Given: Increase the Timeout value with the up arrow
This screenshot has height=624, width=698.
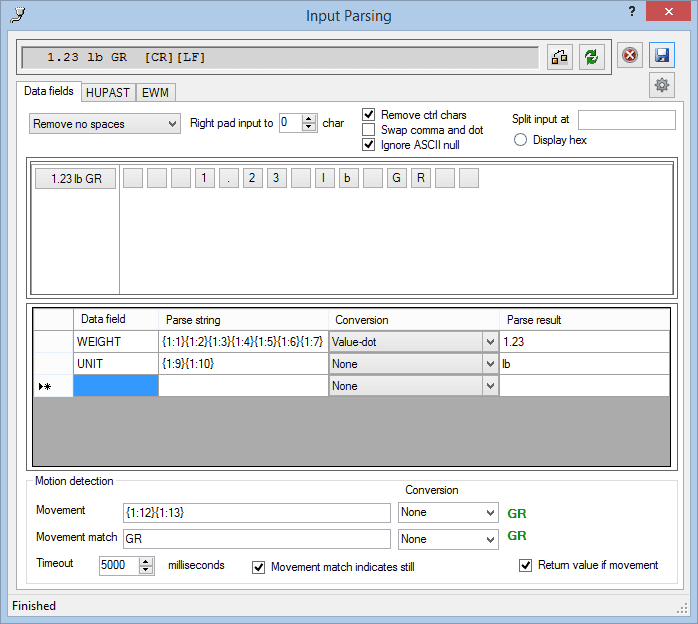Looking at the screenshot, I should coord(147,561).
